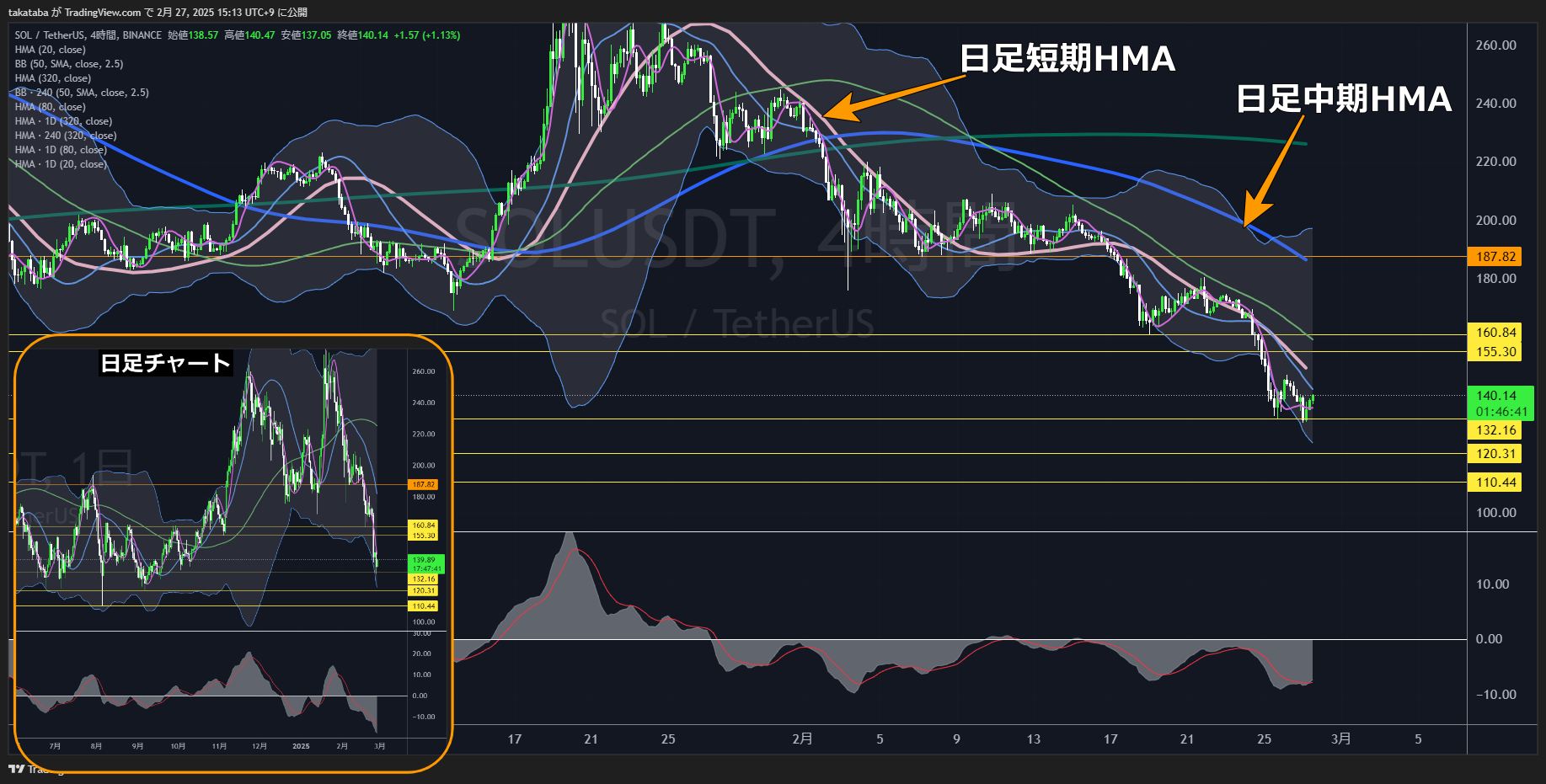The image size is (1546, 784).
Task: Select the HMA (320, close) legend row
Action: (53, 78)
